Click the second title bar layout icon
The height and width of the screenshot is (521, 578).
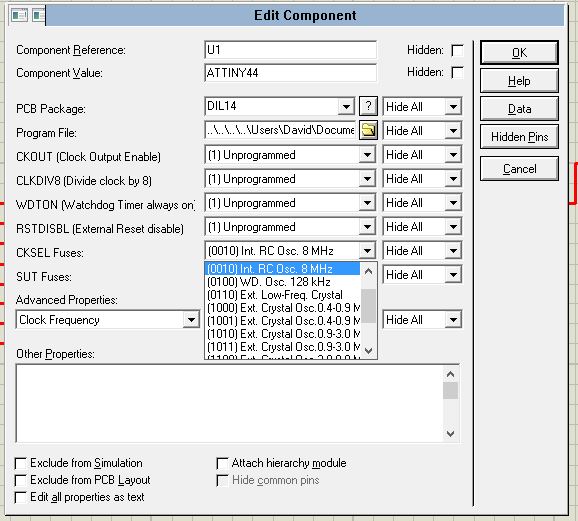pyautogui.click(x=38, y=15)
